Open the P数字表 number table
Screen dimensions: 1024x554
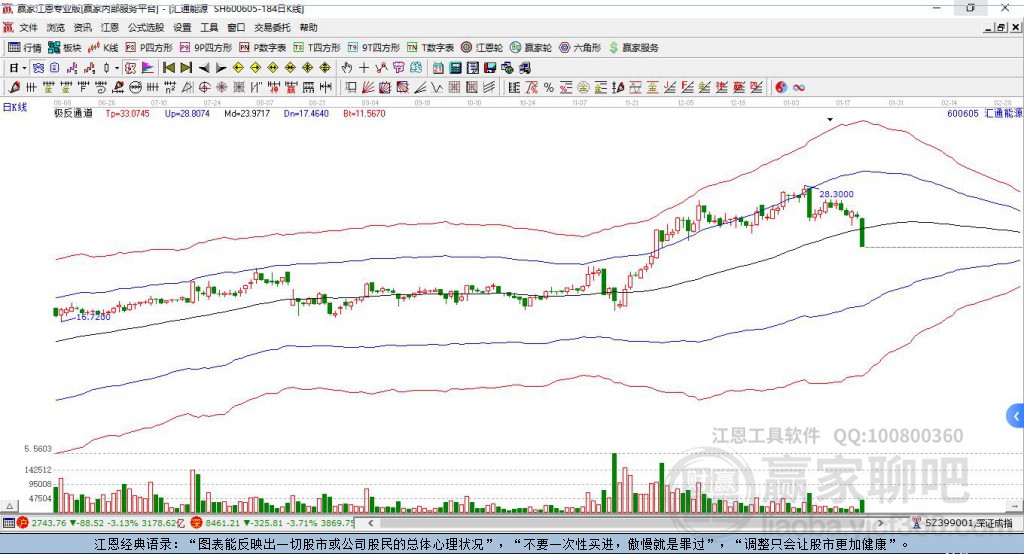[263, 48]
